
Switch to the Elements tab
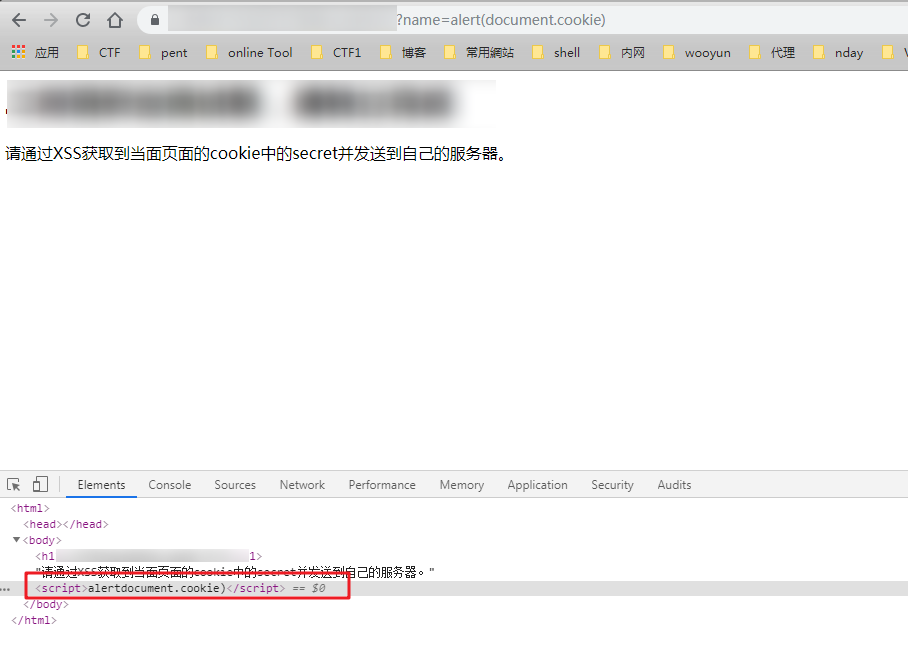[x=101, y=485]
